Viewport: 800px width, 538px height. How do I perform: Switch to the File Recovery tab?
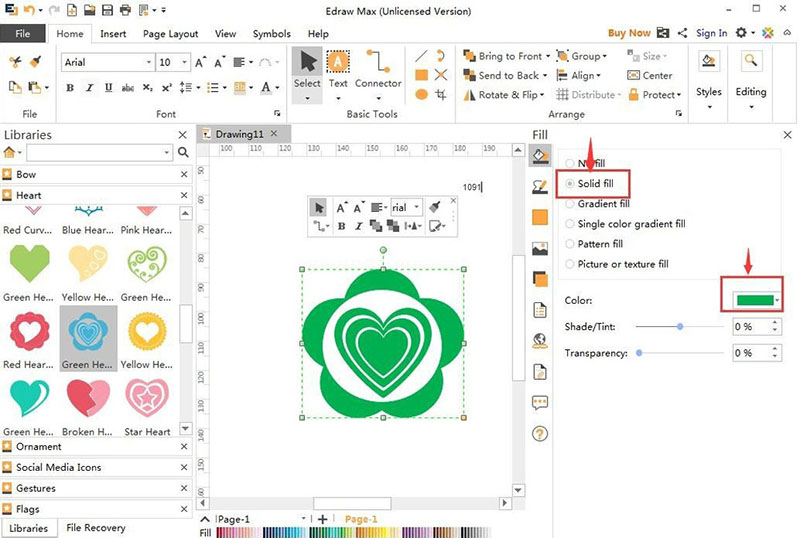[96, 528]
